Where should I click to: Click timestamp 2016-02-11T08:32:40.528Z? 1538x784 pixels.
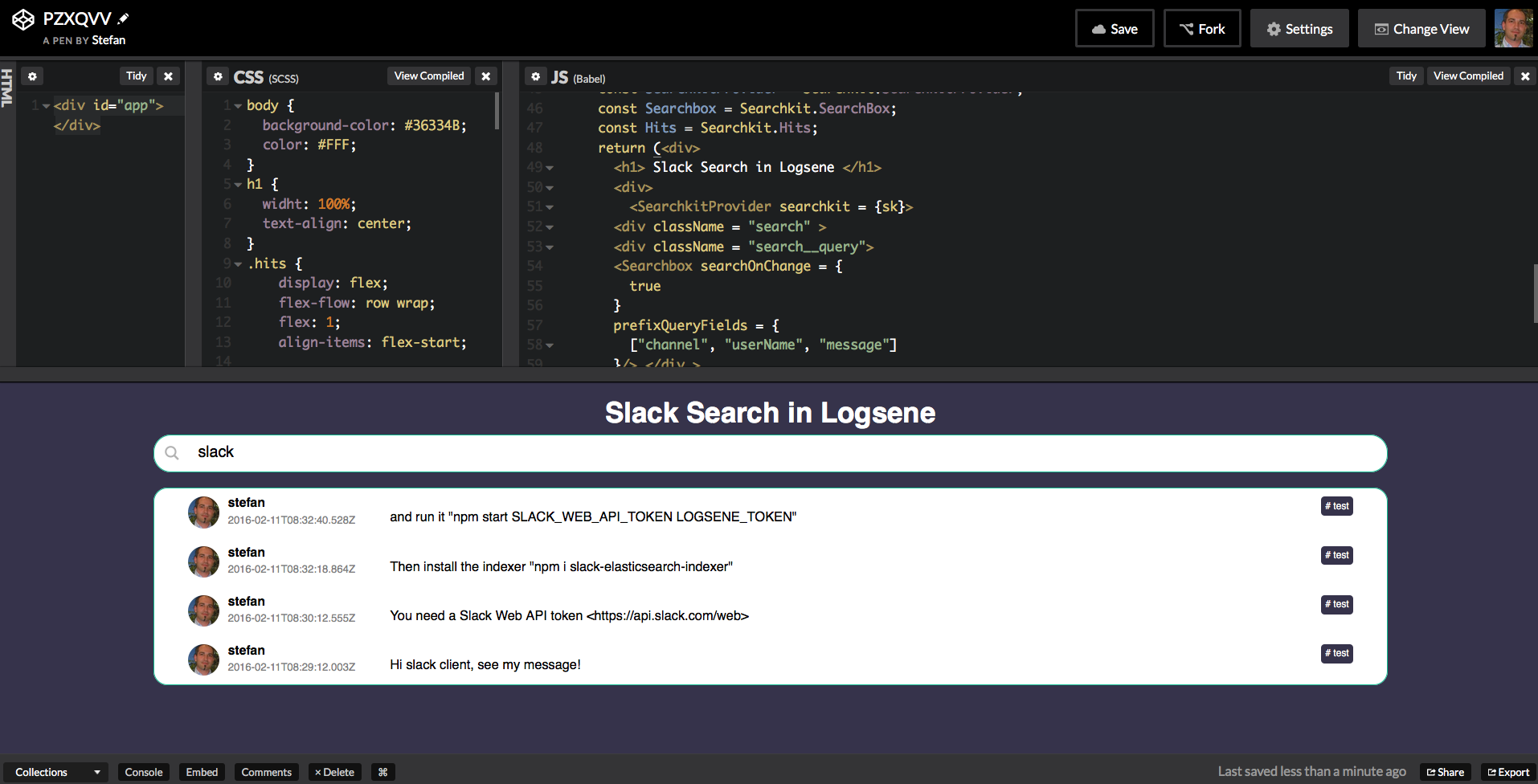(x=292, y=520)
